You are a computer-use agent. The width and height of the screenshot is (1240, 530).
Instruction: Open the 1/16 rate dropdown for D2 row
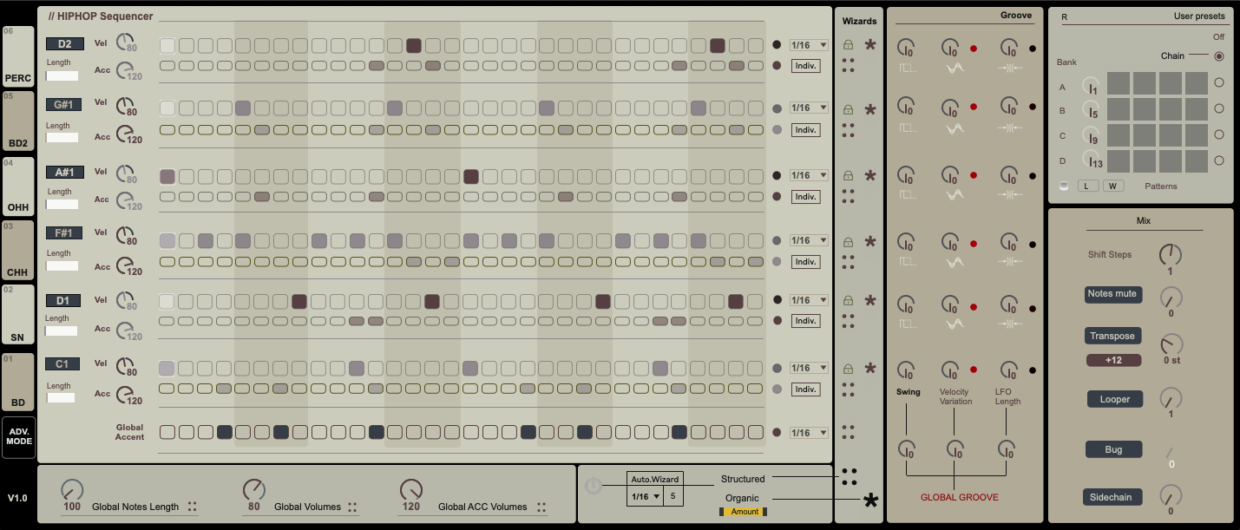(x=809, y=45)
